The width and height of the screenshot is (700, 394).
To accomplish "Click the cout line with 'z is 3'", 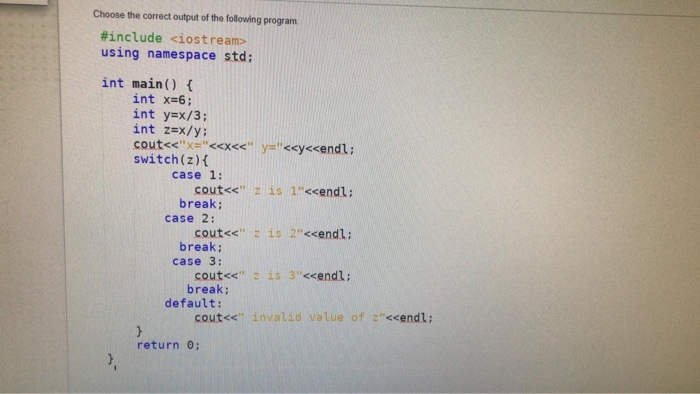I will (273, 276).
